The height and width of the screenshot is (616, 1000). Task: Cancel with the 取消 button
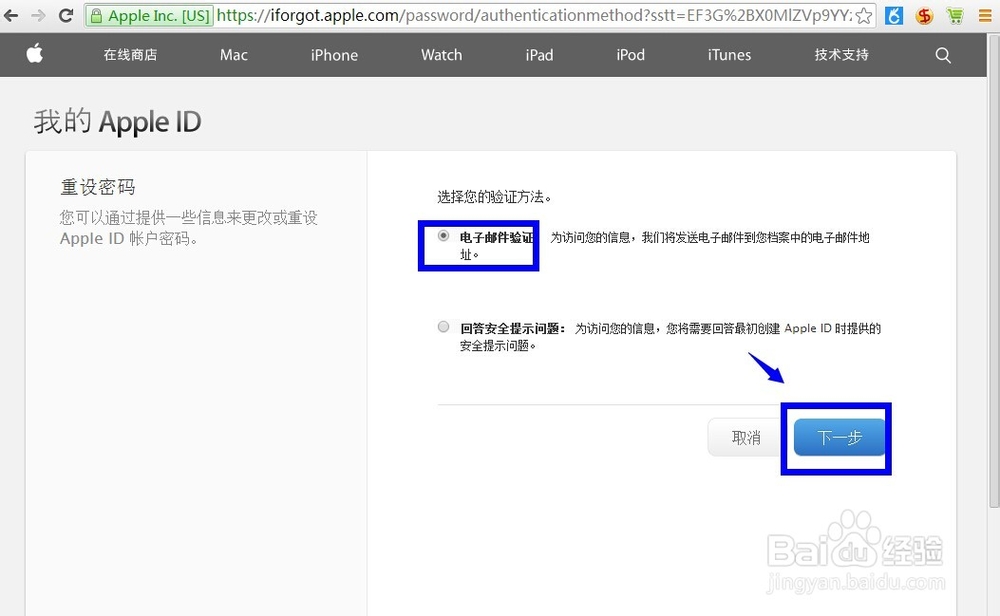click(746, 437)
